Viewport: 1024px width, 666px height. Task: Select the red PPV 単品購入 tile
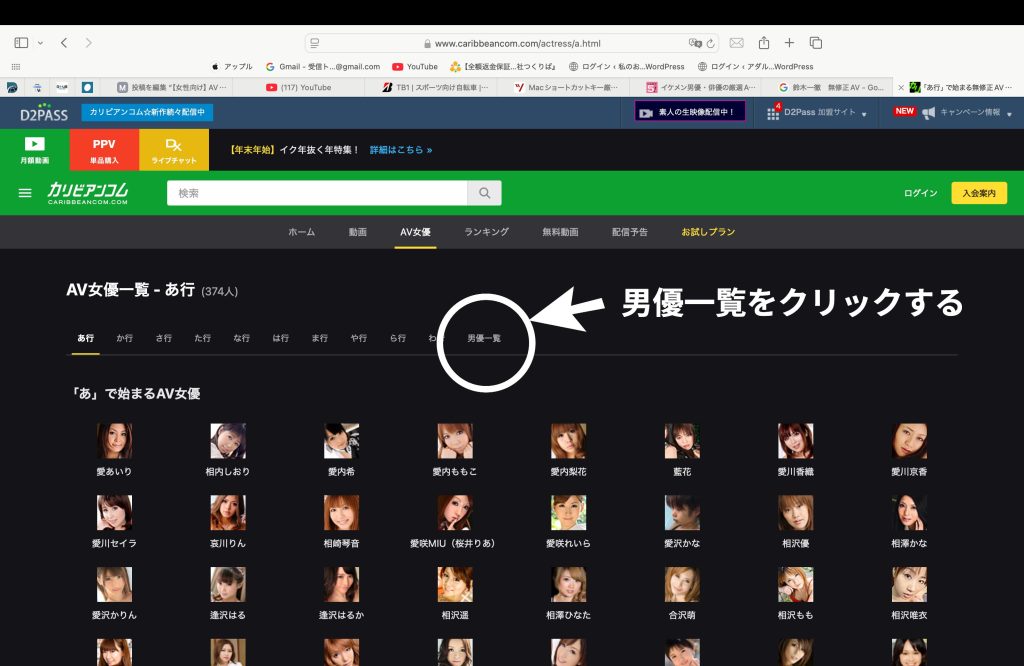[104, 150]
